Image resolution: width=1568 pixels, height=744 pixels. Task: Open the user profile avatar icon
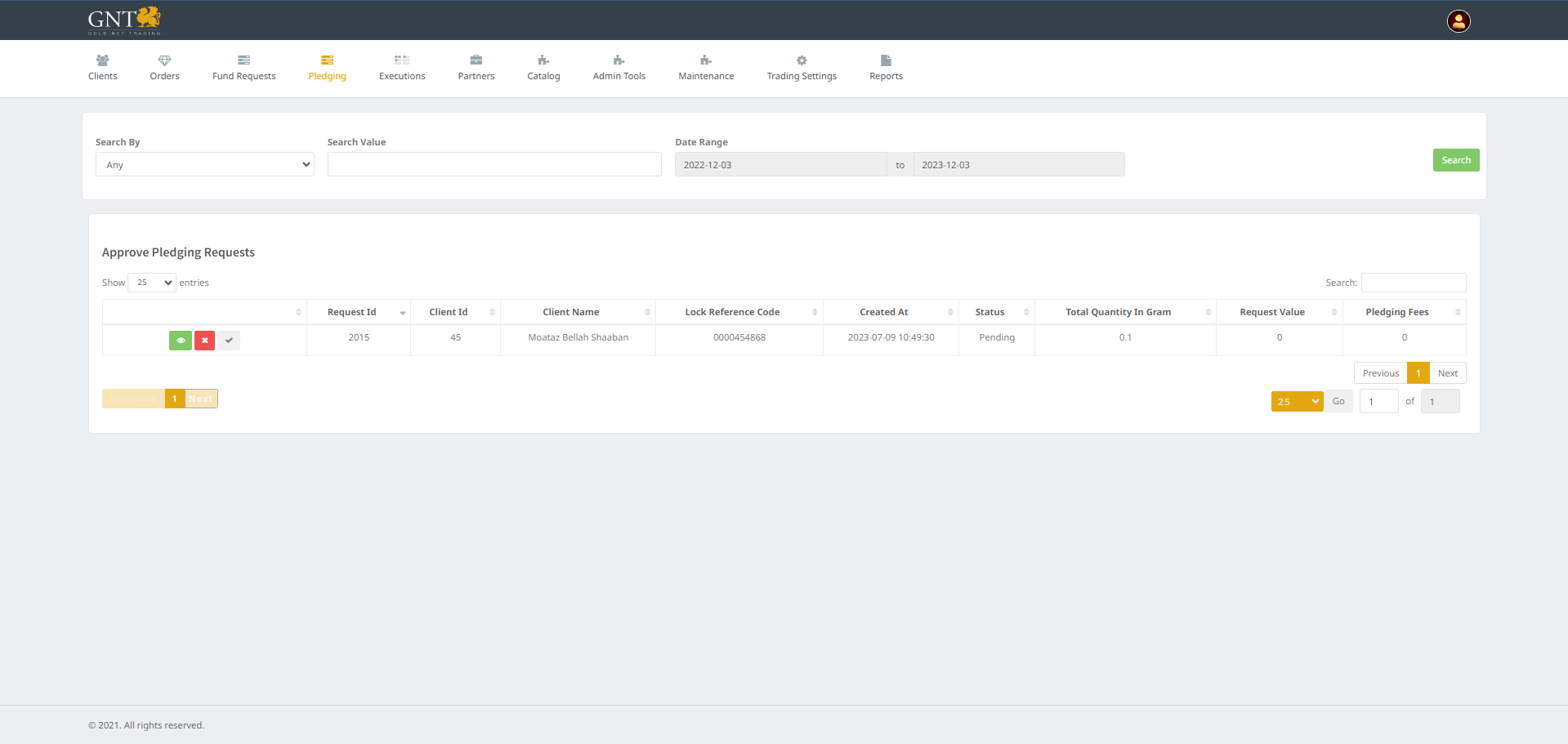(1458, 21)
